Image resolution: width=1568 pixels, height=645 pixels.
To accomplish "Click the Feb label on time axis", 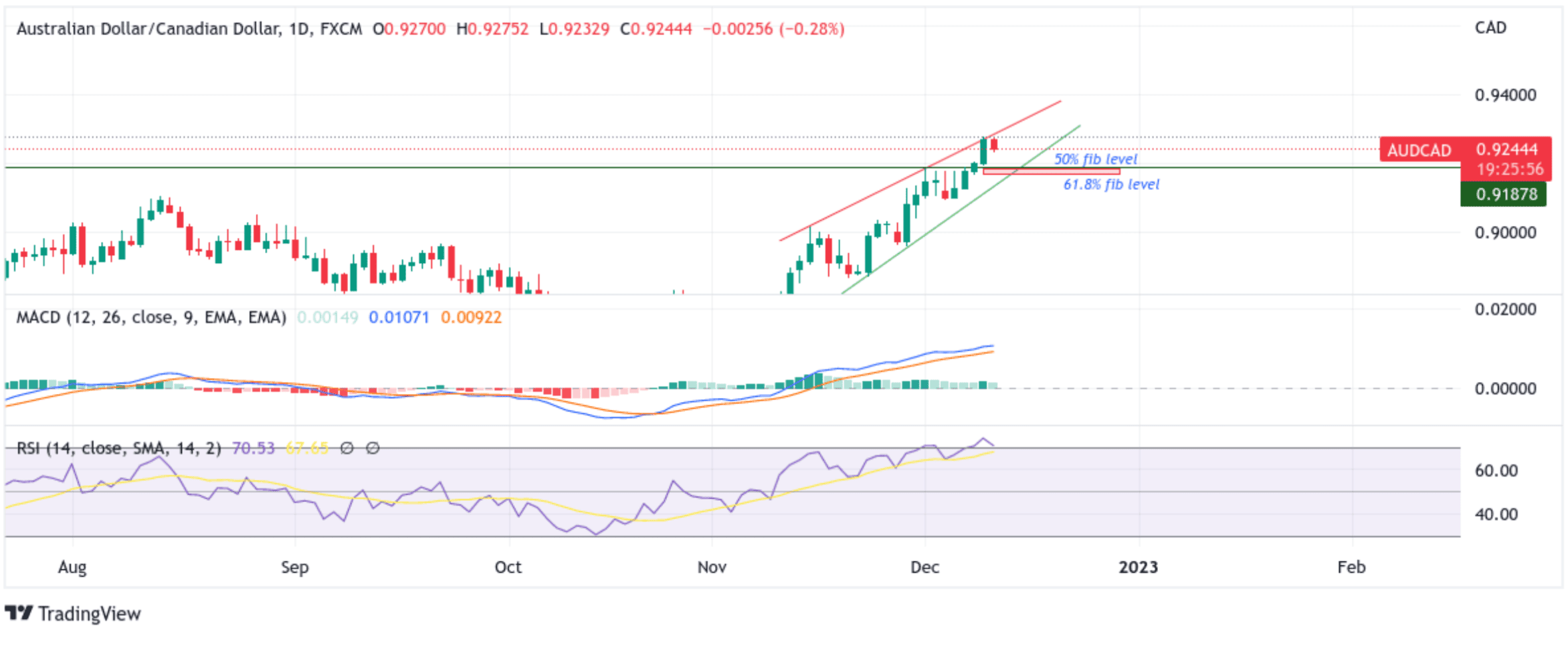I will 1351,568.
